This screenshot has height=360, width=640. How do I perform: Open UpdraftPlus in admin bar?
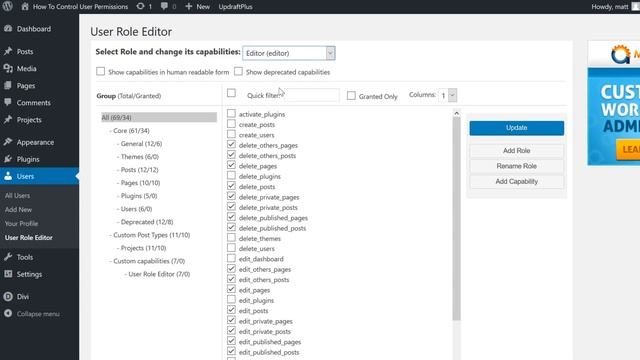[x=235, y=7]
